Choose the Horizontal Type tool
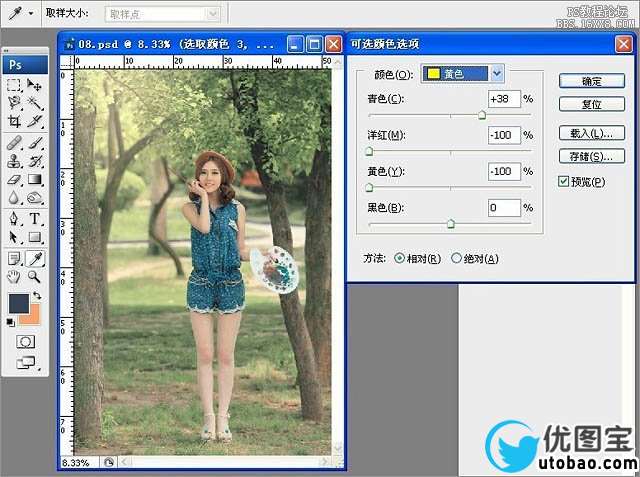640x477 pixels. (x=34, y=218)
